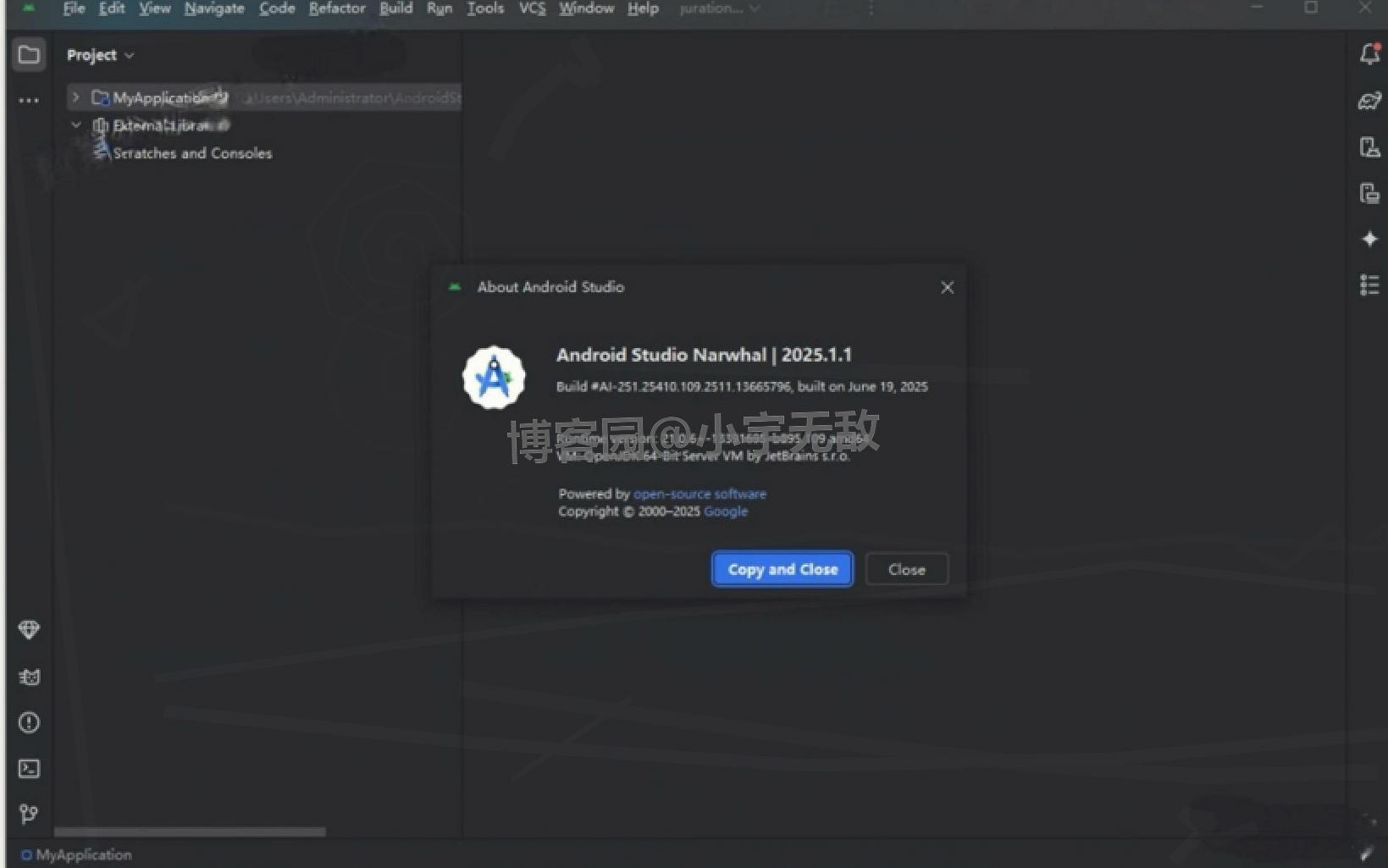This screenshot has height=868, width=1388.
Task: Open the Gemini AI assistant
Action: pyautogui.click(x=1369, y=239)
